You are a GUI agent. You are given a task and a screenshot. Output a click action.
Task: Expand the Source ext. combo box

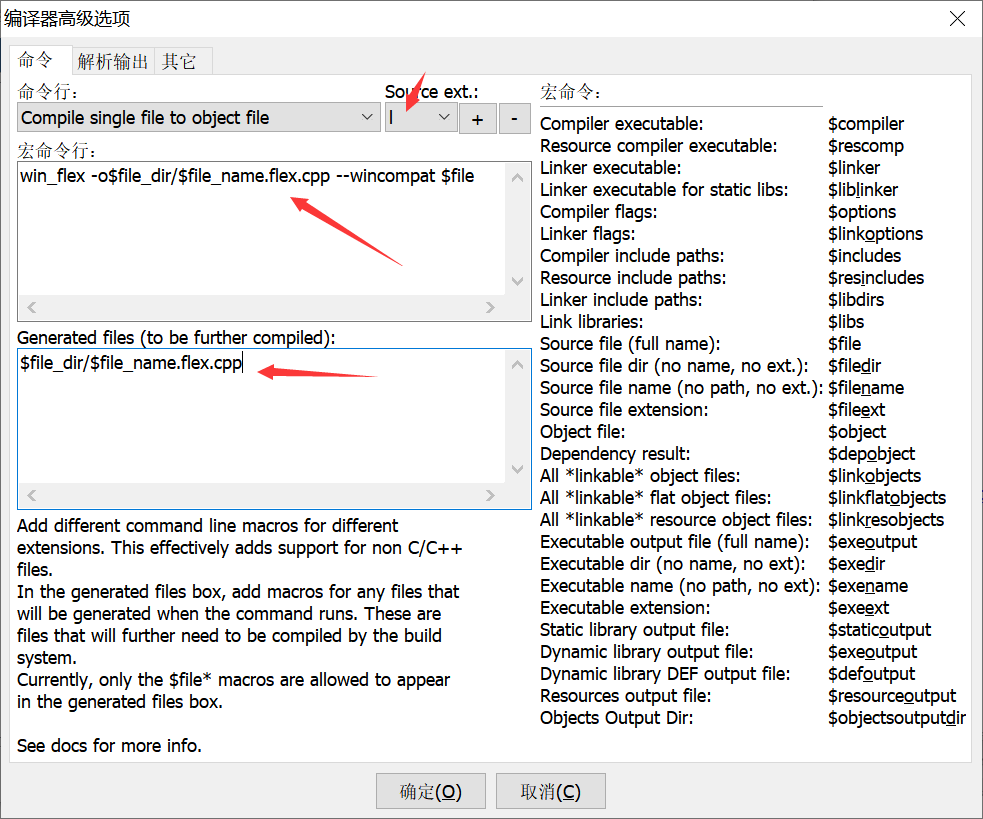(x=421, y=117)
